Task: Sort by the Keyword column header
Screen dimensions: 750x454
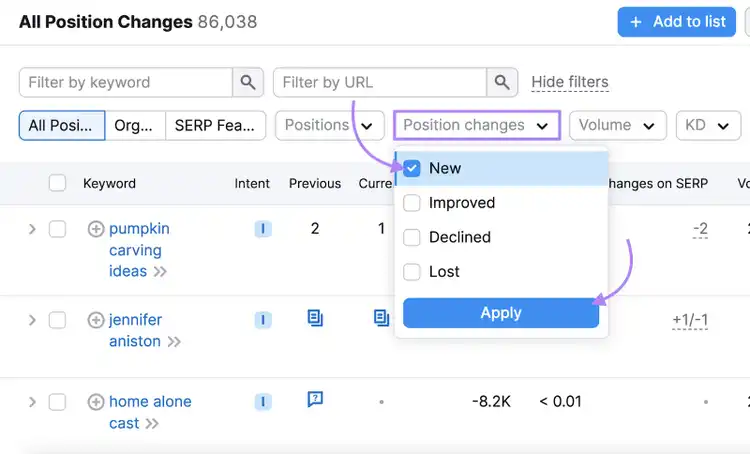Action: [110, 183]
